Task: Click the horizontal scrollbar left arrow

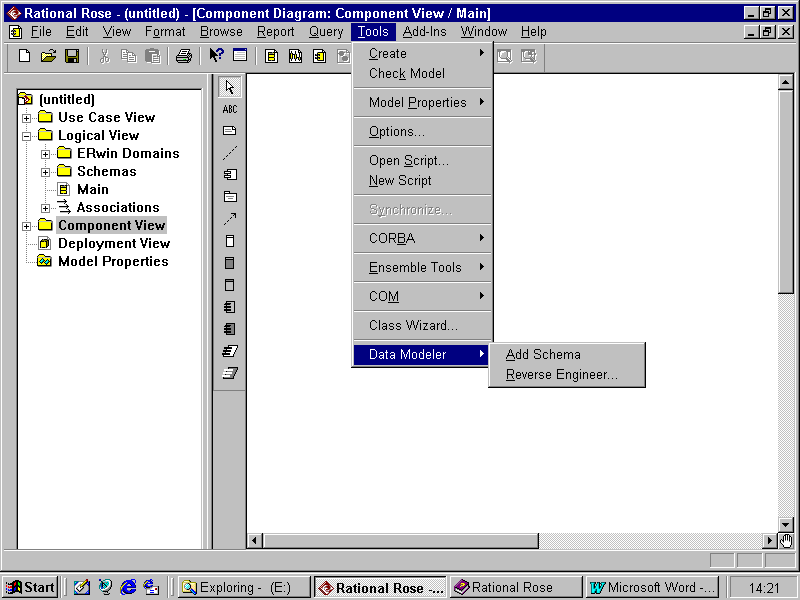Action: click(x=256, y=540)
